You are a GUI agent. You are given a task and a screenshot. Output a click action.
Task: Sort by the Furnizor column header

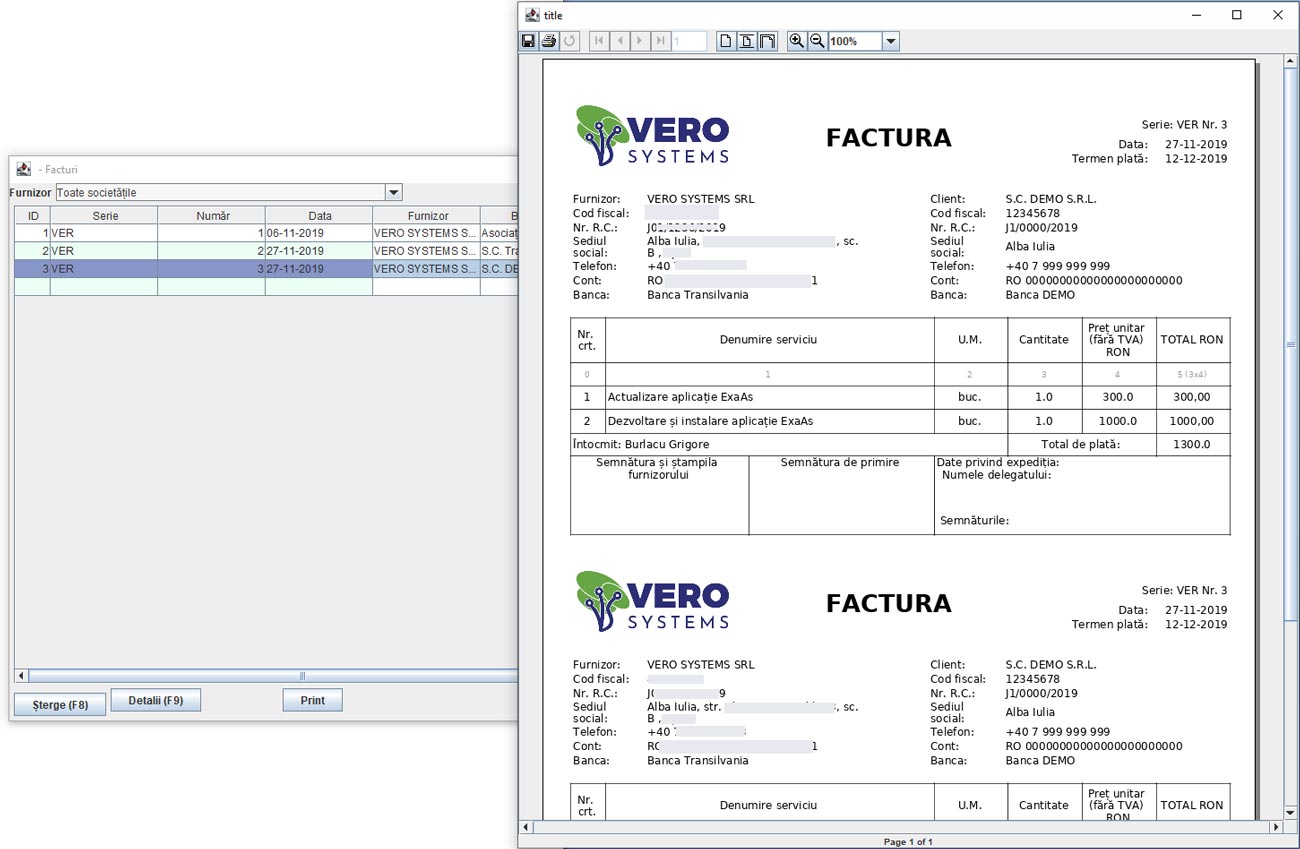pos(427,215)
